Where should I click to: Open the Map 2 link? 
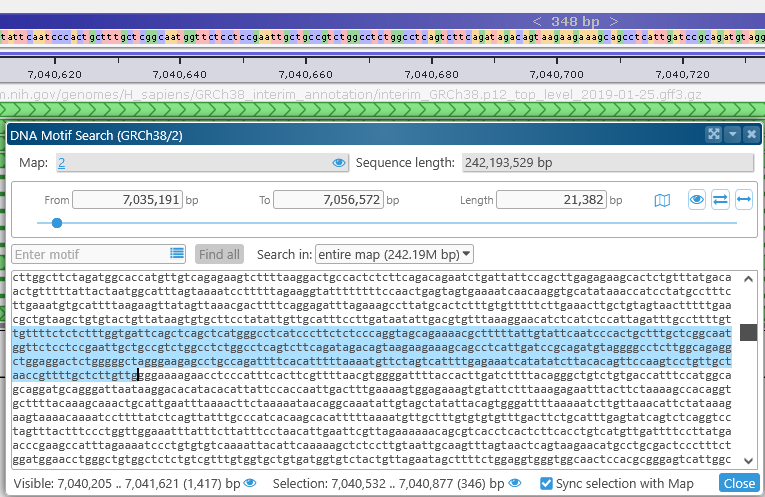[x=62, y=163]
